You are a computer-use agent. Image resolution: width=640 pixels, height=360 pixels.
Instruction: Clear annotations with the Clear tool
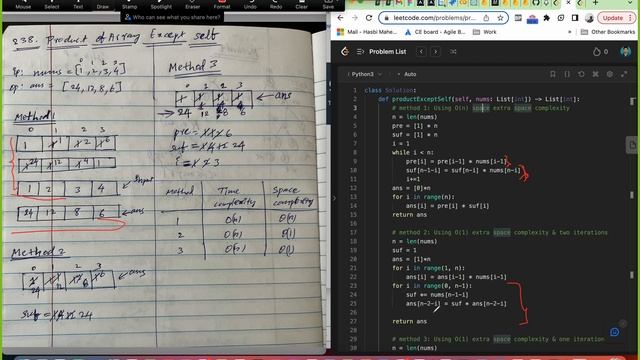[x=302, y=4]
